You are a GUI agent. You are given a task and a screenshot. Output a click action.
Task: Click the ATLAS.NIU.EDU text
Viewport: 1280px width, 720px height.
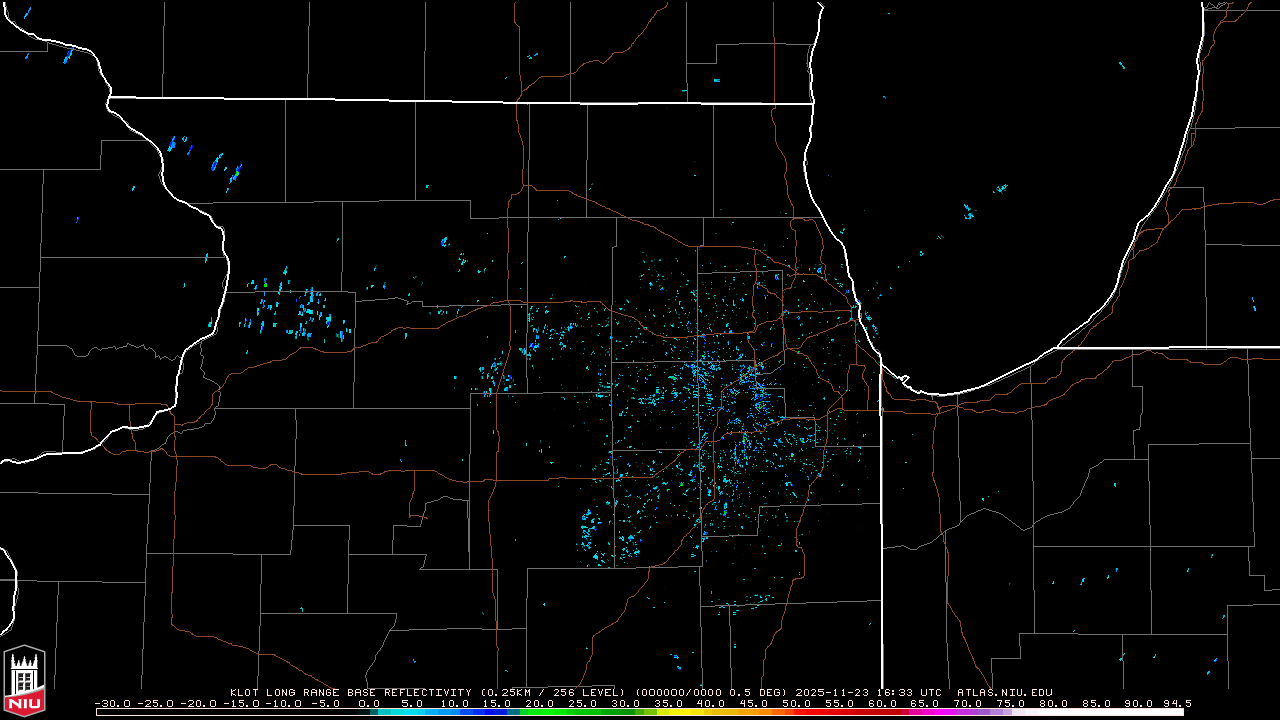pos(1004,692)
